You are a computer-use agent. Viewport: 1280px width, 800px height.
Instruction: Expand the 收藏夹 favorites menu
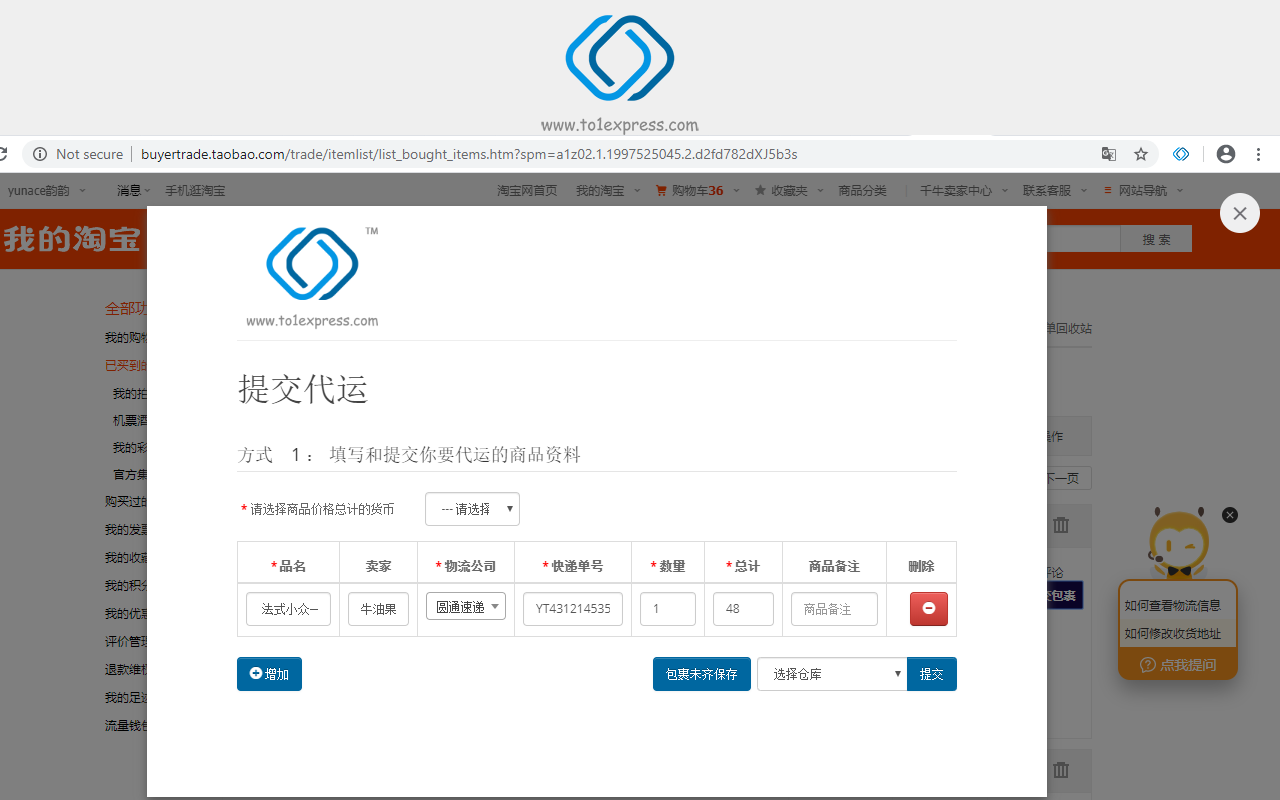point(790,190)
